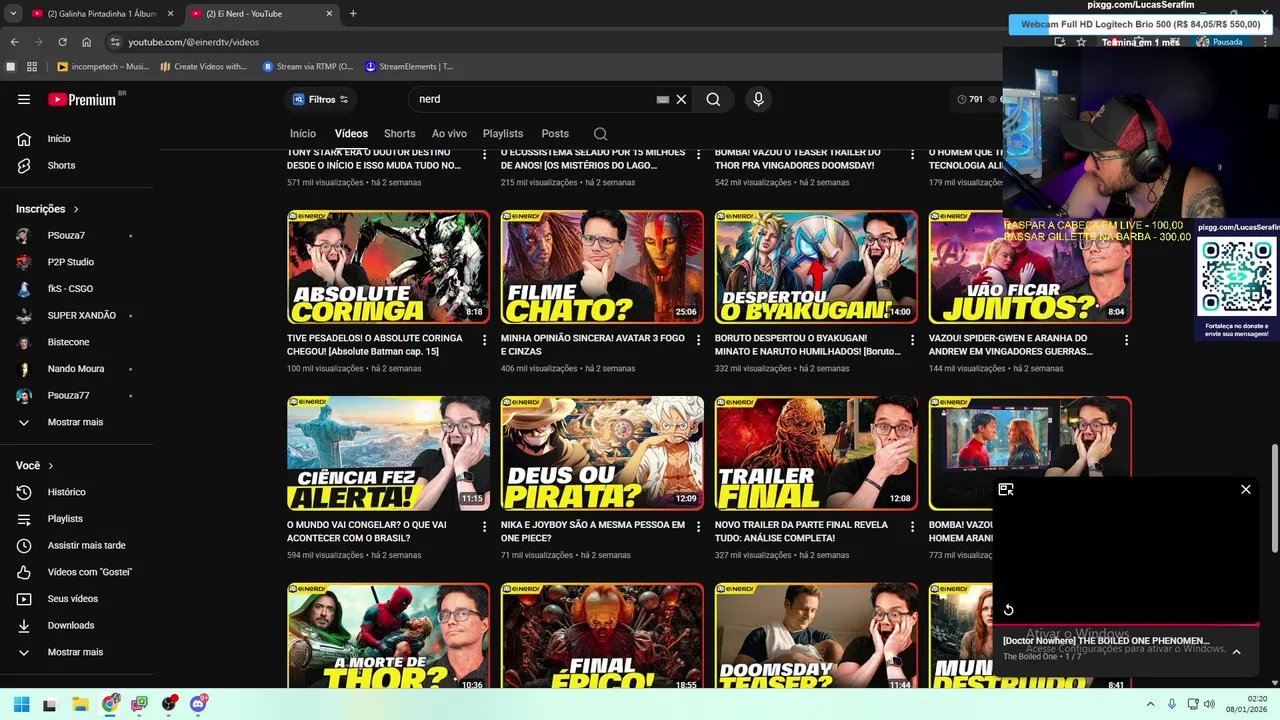This screenshot has width=1280, height=720.
Task: Reload the page in the browser toolbar
Action: pyautogui.click(x=62, y=42)
